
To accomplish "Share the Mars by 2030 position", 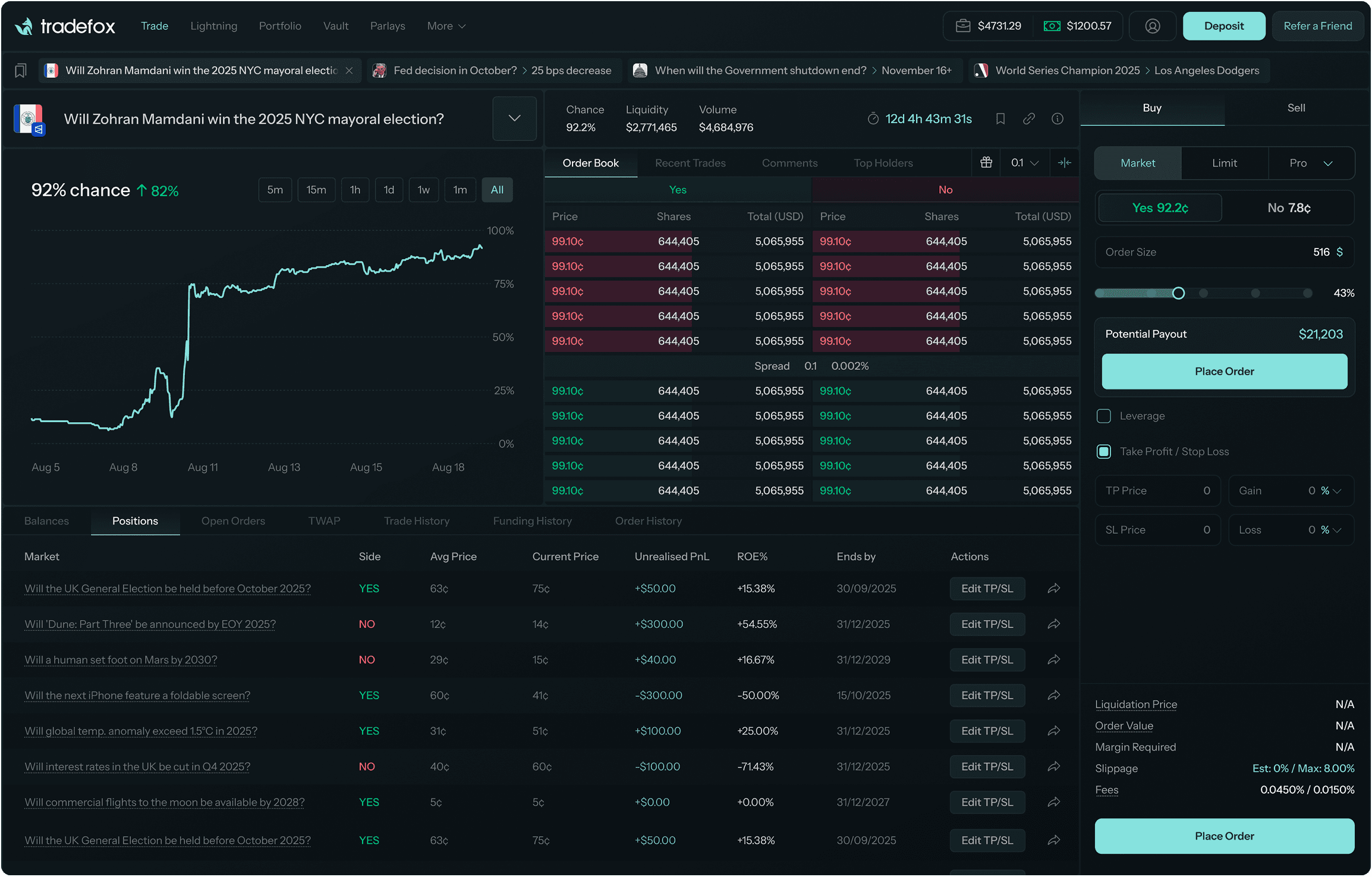I will pos(1054,660).
